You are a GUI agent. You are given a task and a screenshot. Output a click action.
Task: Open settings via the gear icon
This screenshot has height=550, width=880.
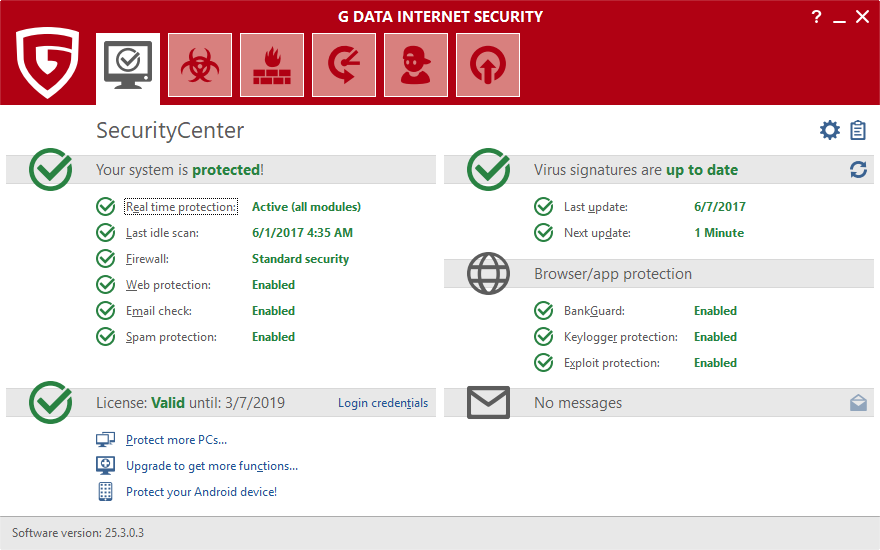click(830, 130)
